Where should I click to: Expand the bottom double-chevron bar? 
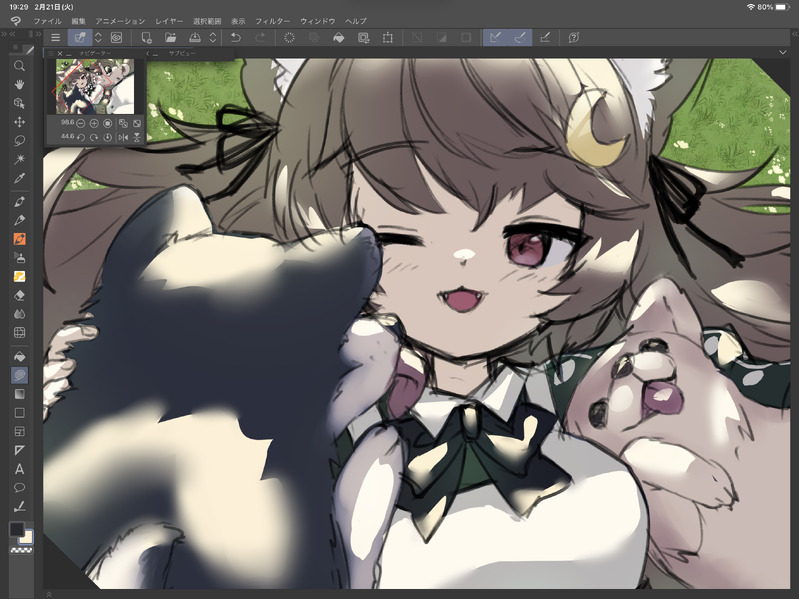[49, 594]
